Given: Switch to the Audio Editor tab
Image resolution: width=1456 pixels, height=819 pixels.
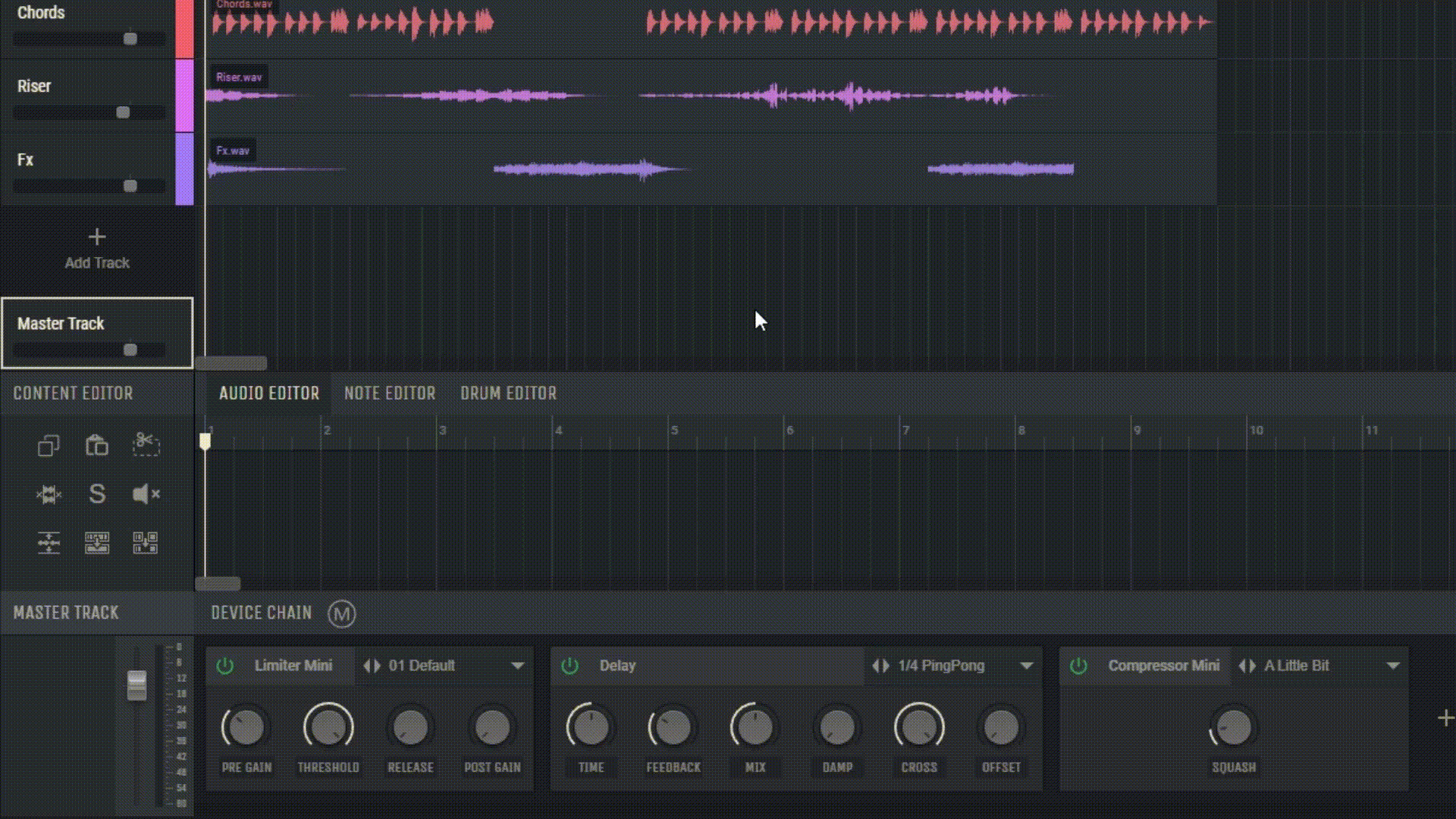Looking at the screenshot, I should point(269,394).
